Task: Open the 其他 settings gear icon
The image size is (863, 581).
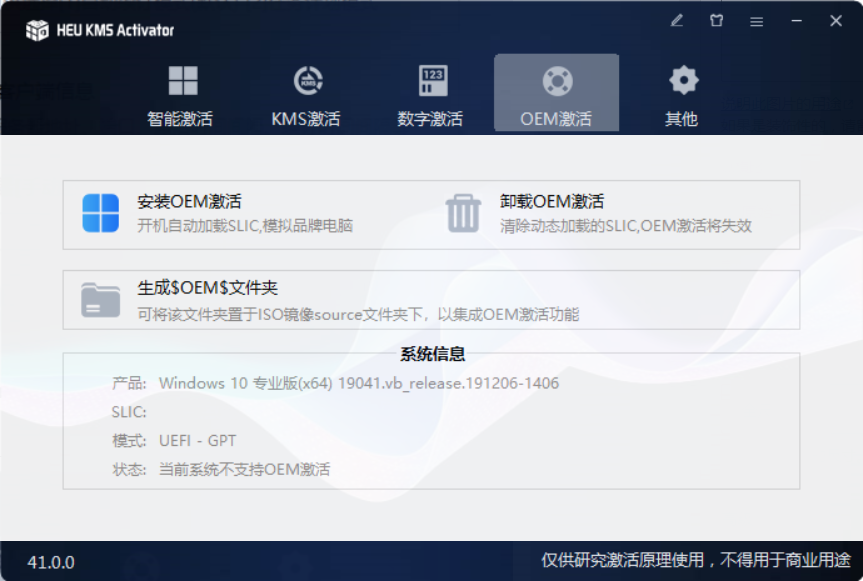Action: pyautogui.click(x=681, y=80)
